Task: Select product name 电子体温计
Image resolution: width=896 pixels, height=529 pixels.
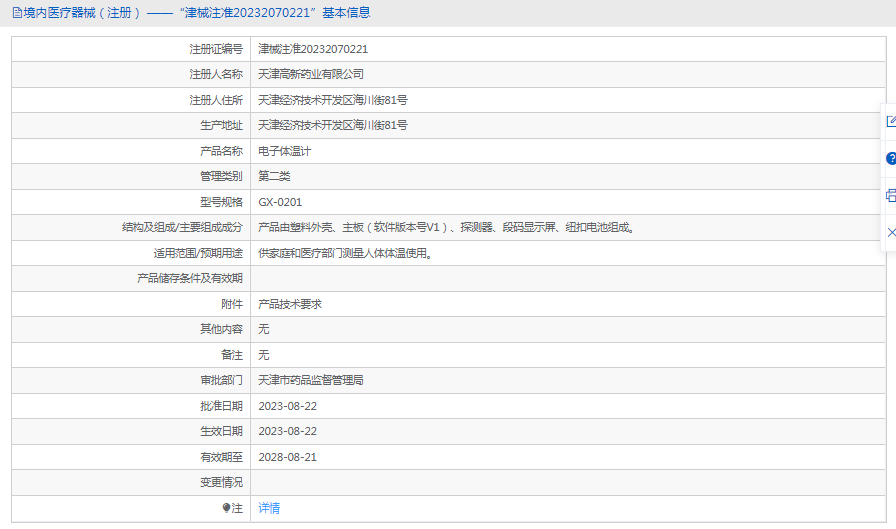Action: 285,151
